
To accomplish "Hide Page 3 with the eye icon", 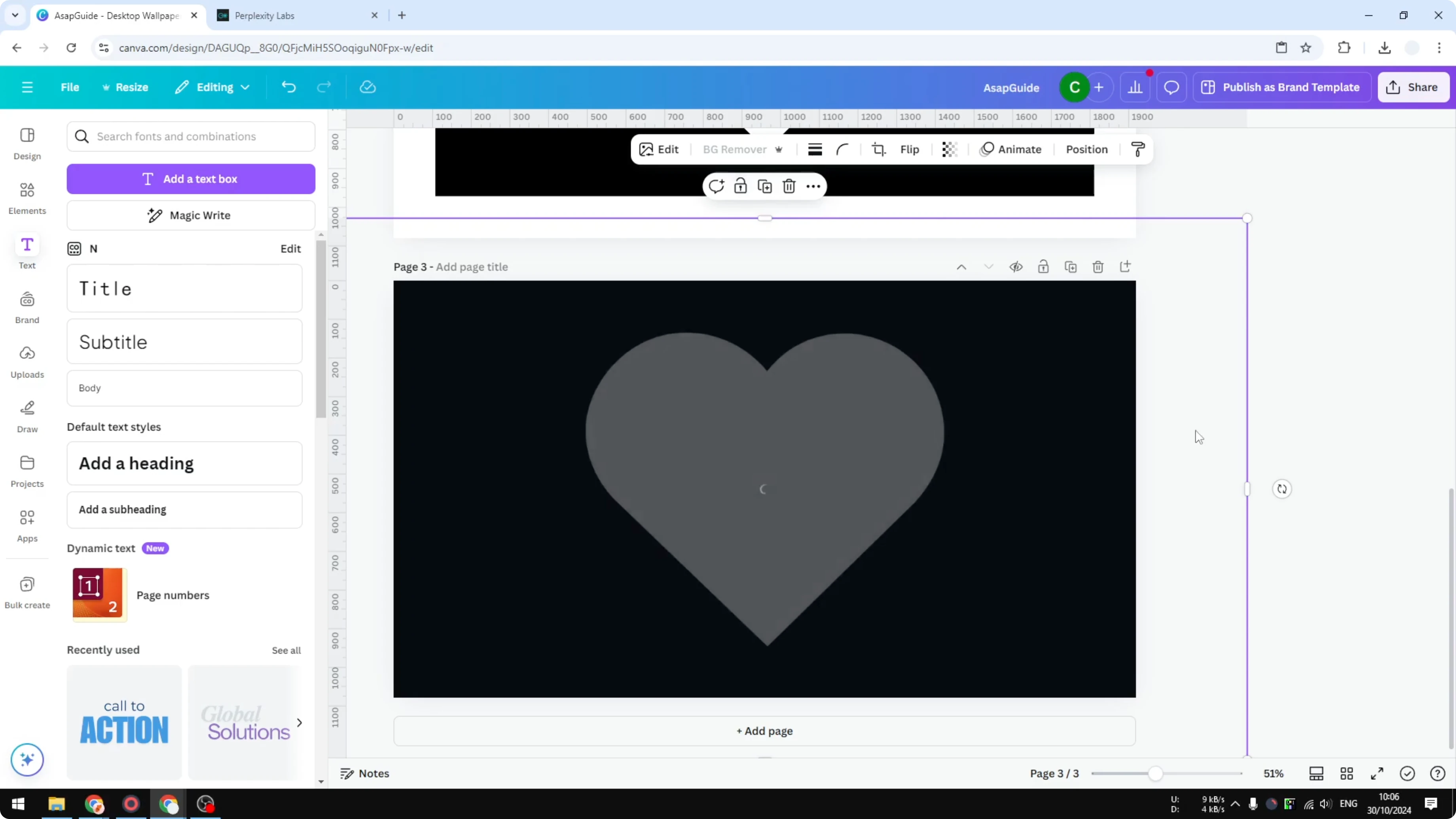I will click(1016, 266).
